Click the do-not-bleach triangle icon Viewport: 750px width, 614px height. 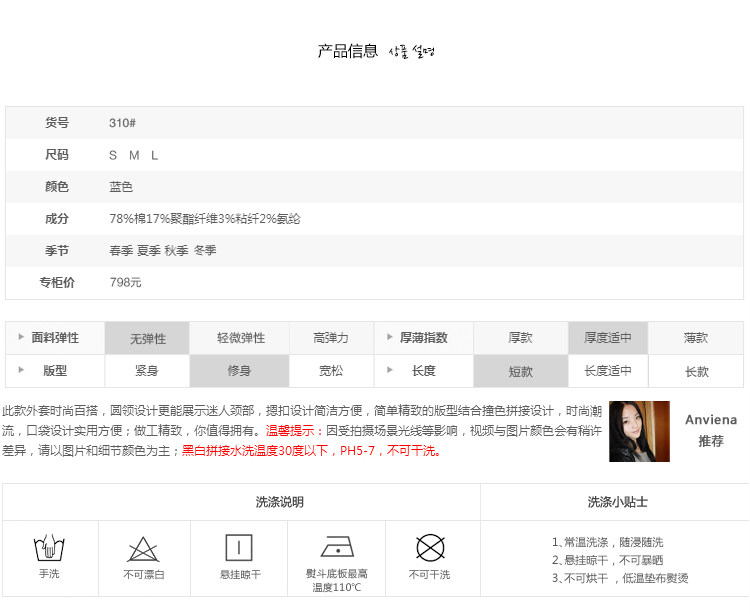tap(143, 549)
